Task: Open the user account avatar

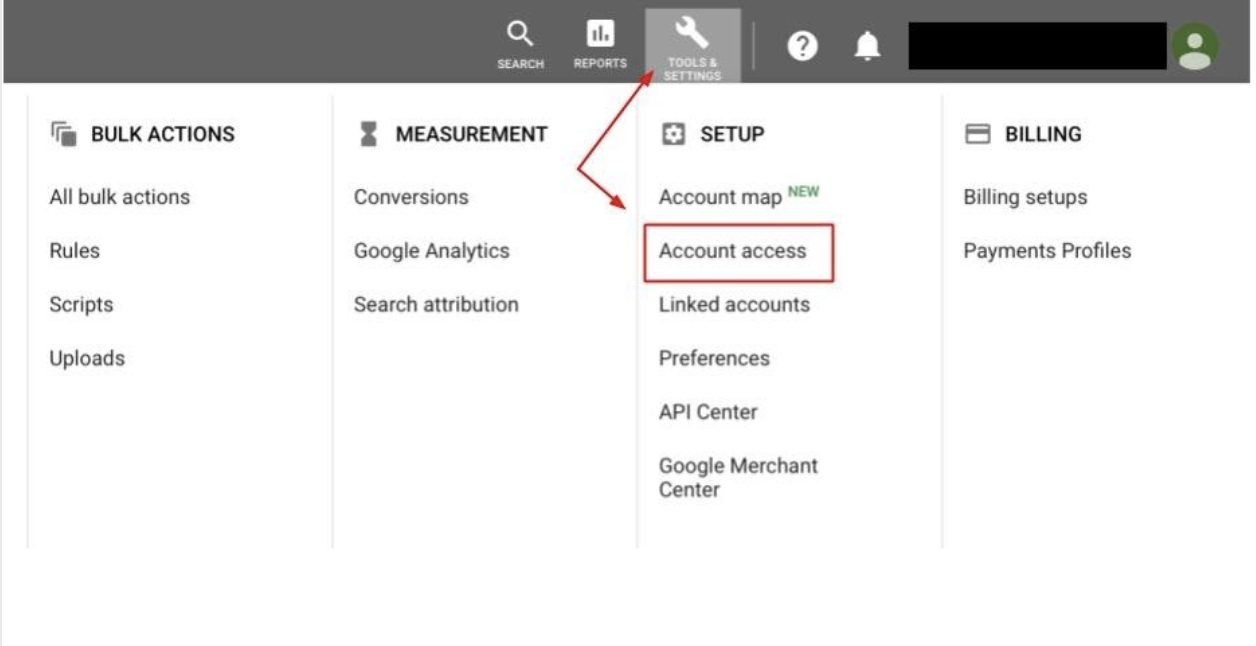Action: pos(1195,46)
